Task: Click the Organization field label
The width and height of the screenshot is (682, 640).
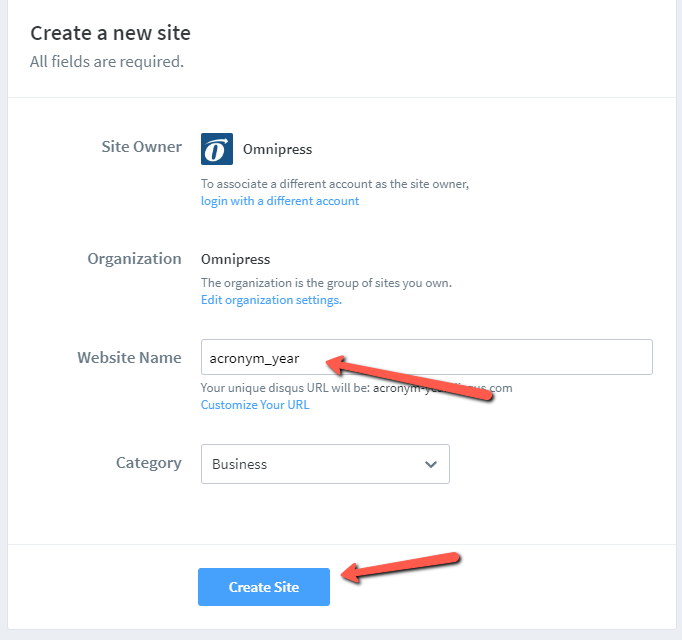Action: [x=134, y=258]
